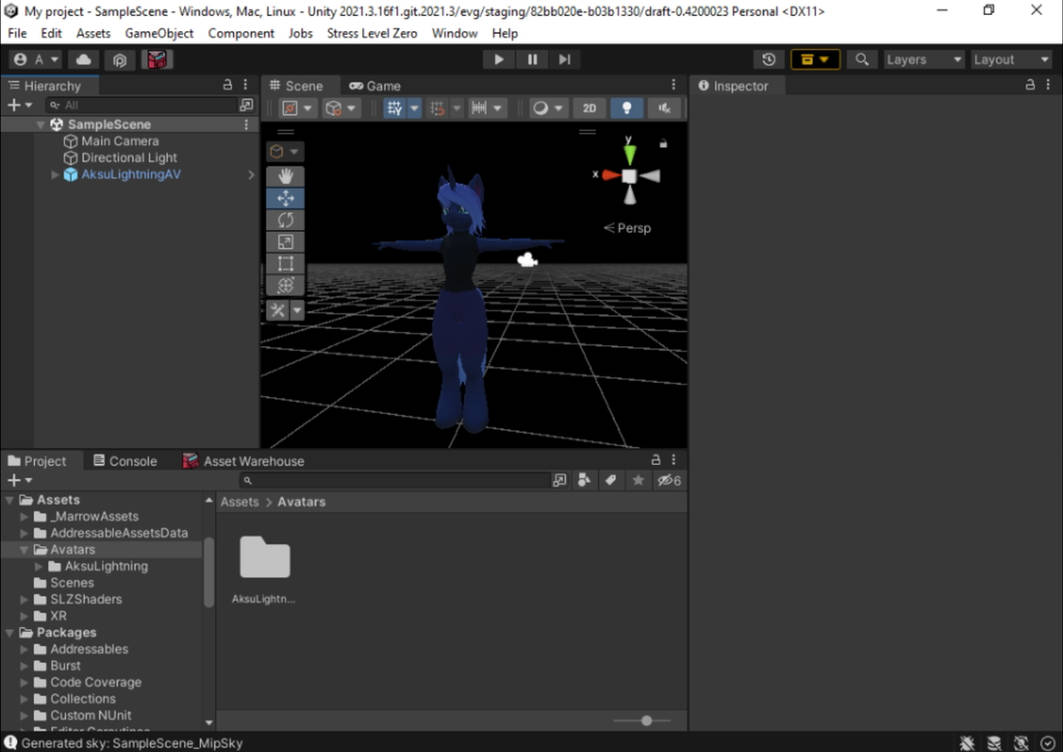Start Play mode
1063x752 pixels.
click(499, 60)
